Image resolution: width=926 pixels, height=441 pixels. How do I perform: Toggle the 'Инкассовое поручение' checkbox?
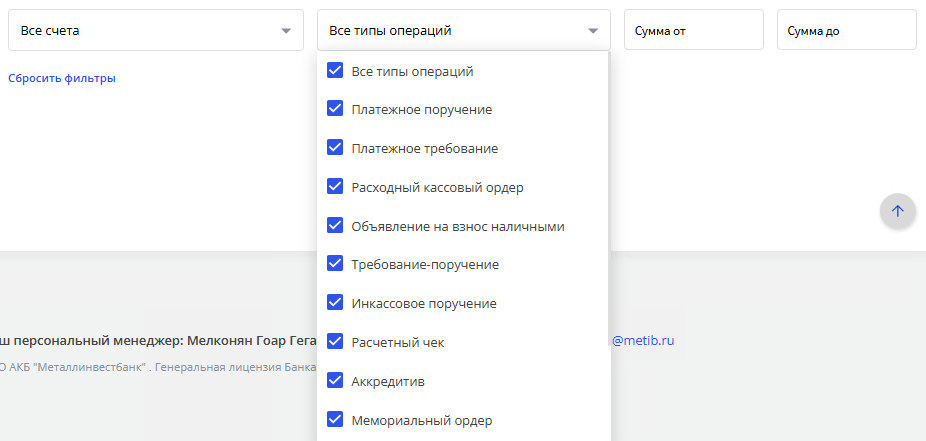pyautogui.click(x=335, y=303)
